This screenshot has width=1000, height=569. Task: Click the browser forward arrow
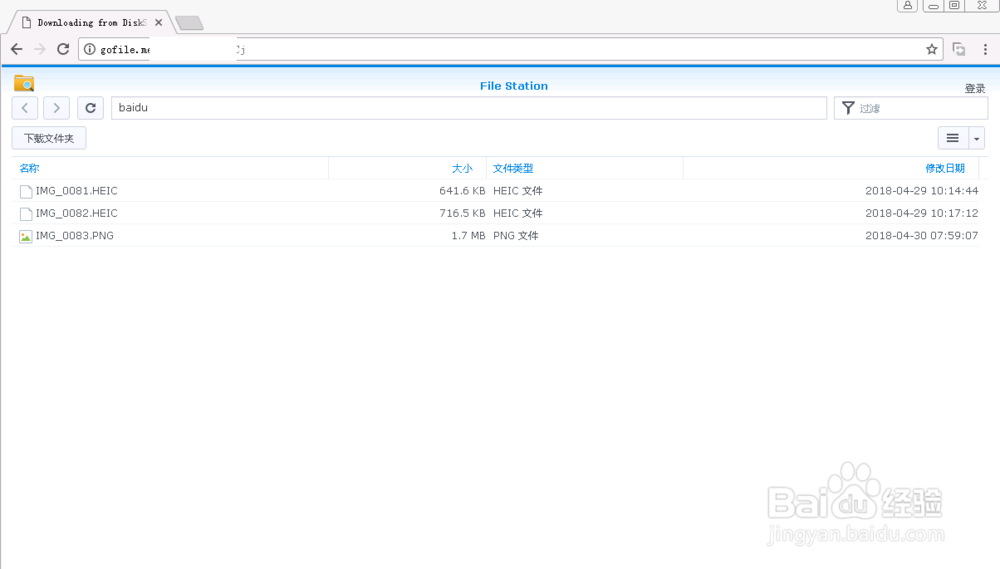tap(40, 49)
